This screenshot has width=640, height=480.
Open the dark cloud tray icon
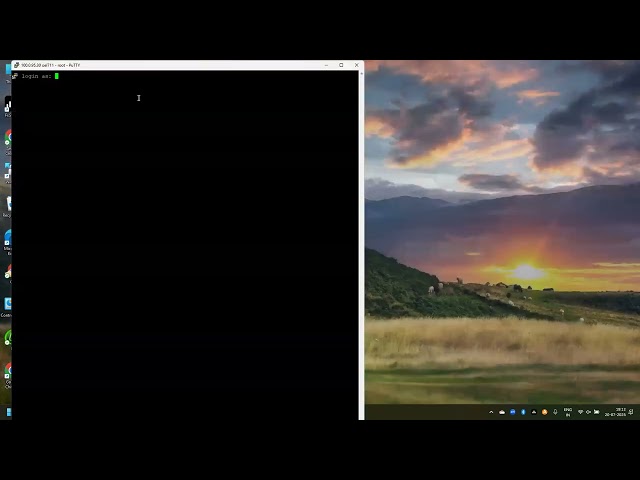533,412
